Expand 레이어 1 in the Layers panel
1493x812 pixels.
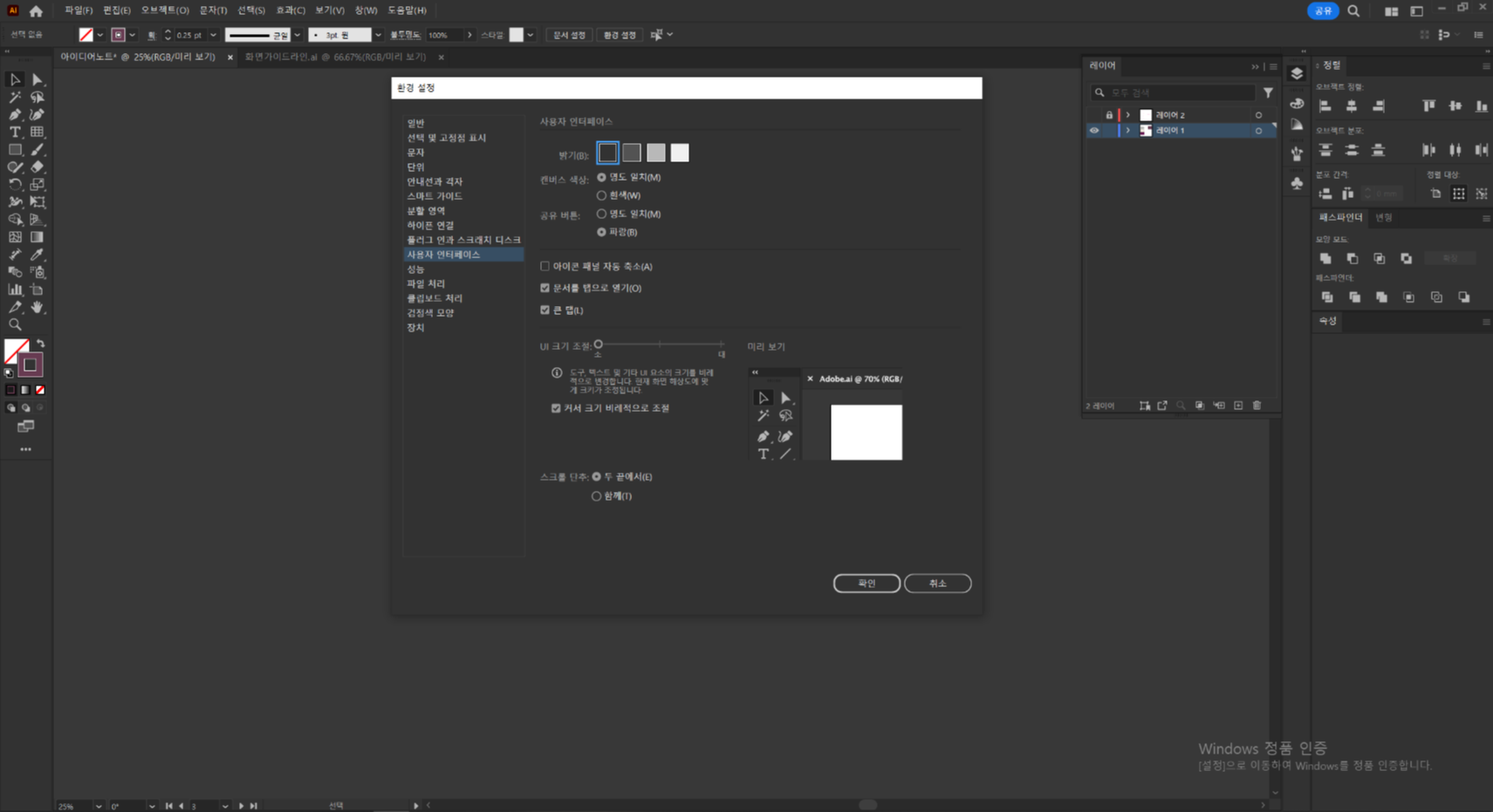coord(1128,131)
